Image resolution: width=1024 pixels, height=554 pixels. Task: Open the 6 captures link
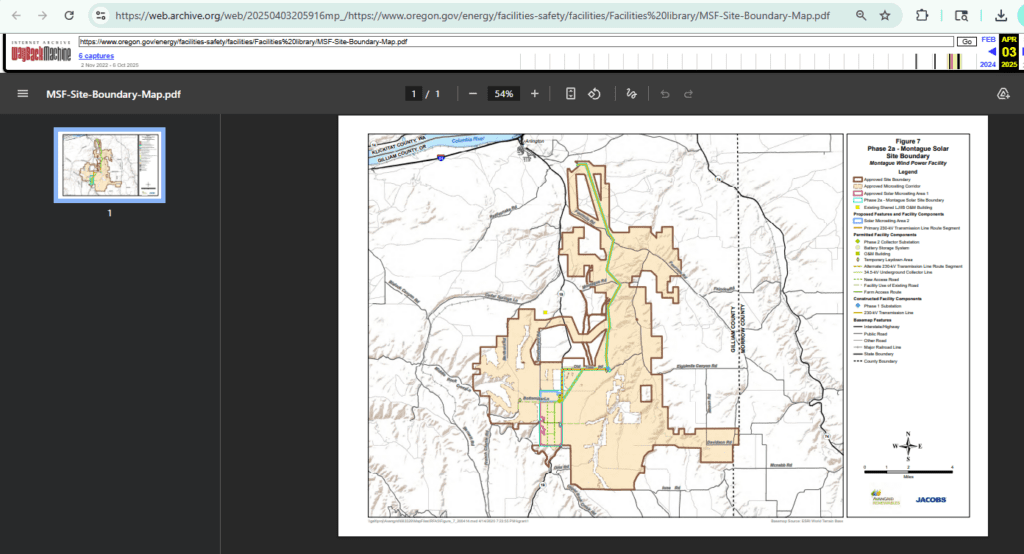pyautogui.click(x=96, y=56)
